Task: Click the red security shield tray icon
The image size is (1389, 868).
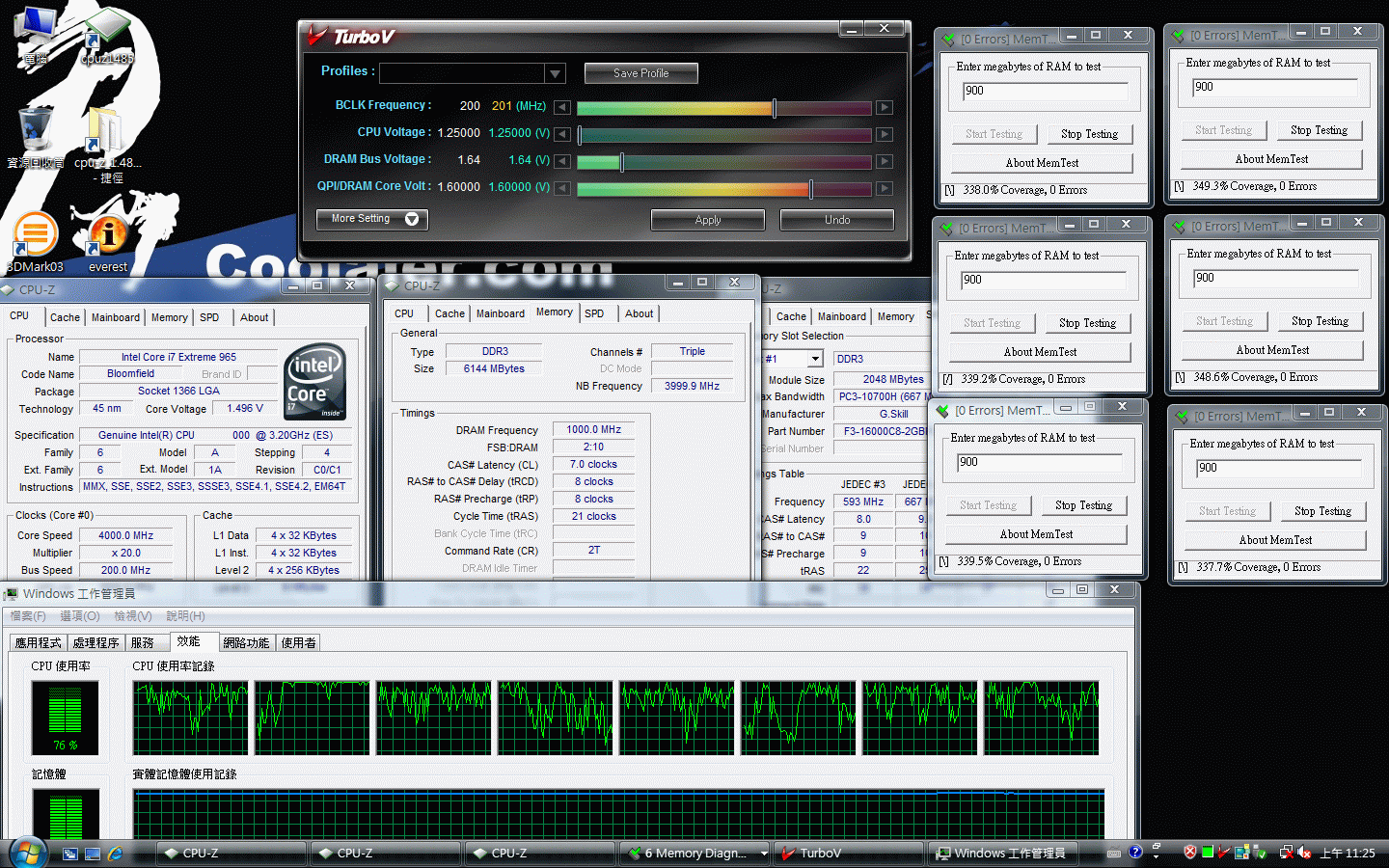Action: pos(1190,853)
